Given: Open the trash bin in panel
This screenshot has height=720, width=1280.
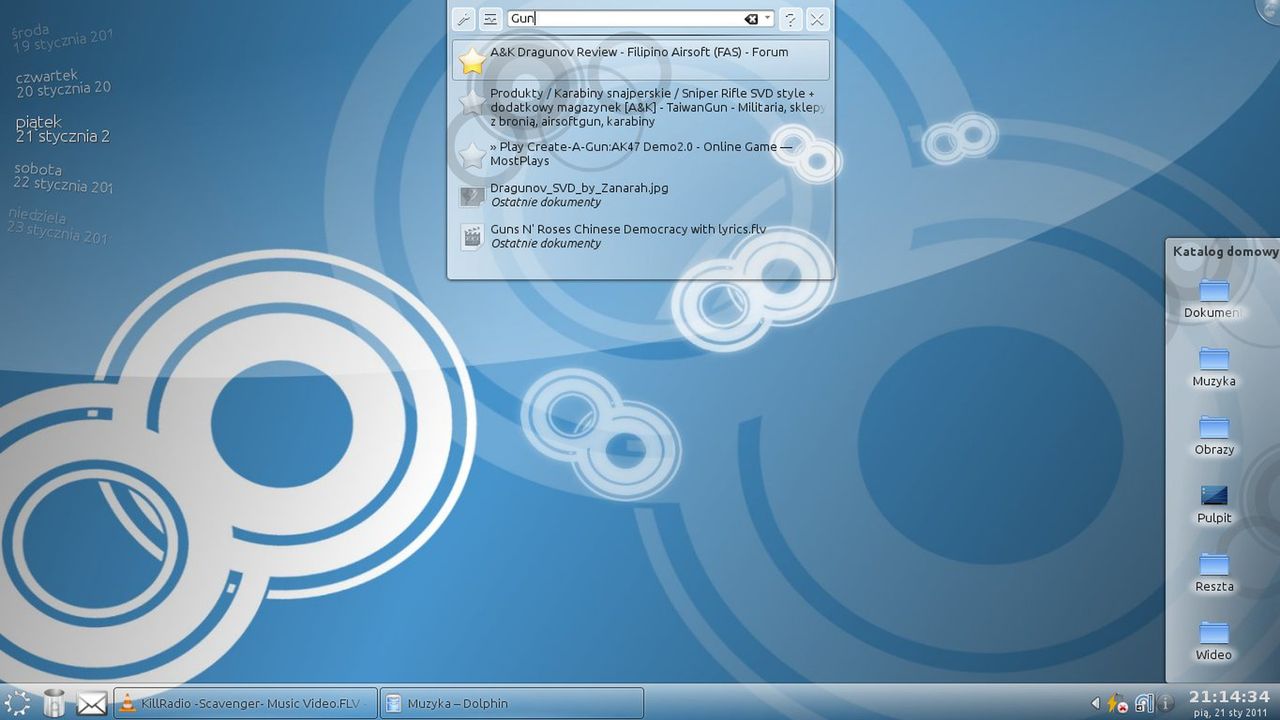Looking at the screenshot, I should click(54, 703).
